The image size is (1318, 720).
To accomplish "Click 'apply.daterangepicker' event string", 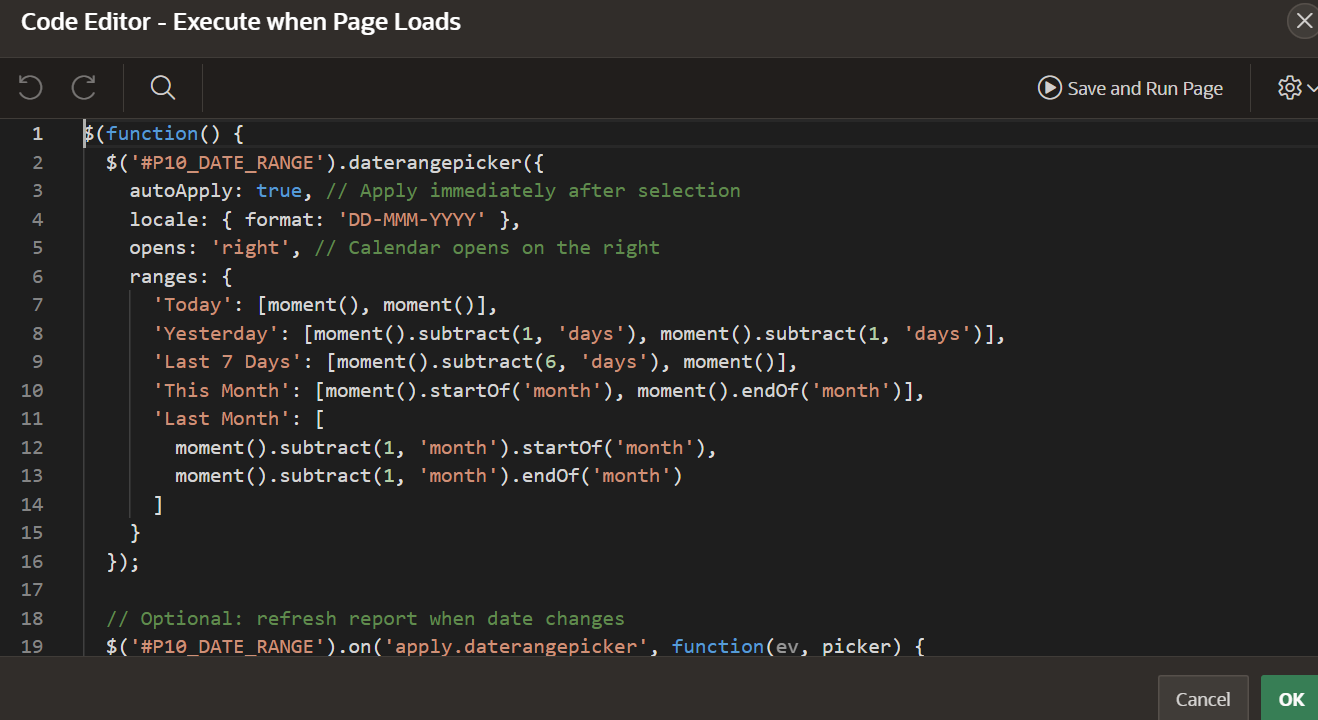I will (518, 646).
